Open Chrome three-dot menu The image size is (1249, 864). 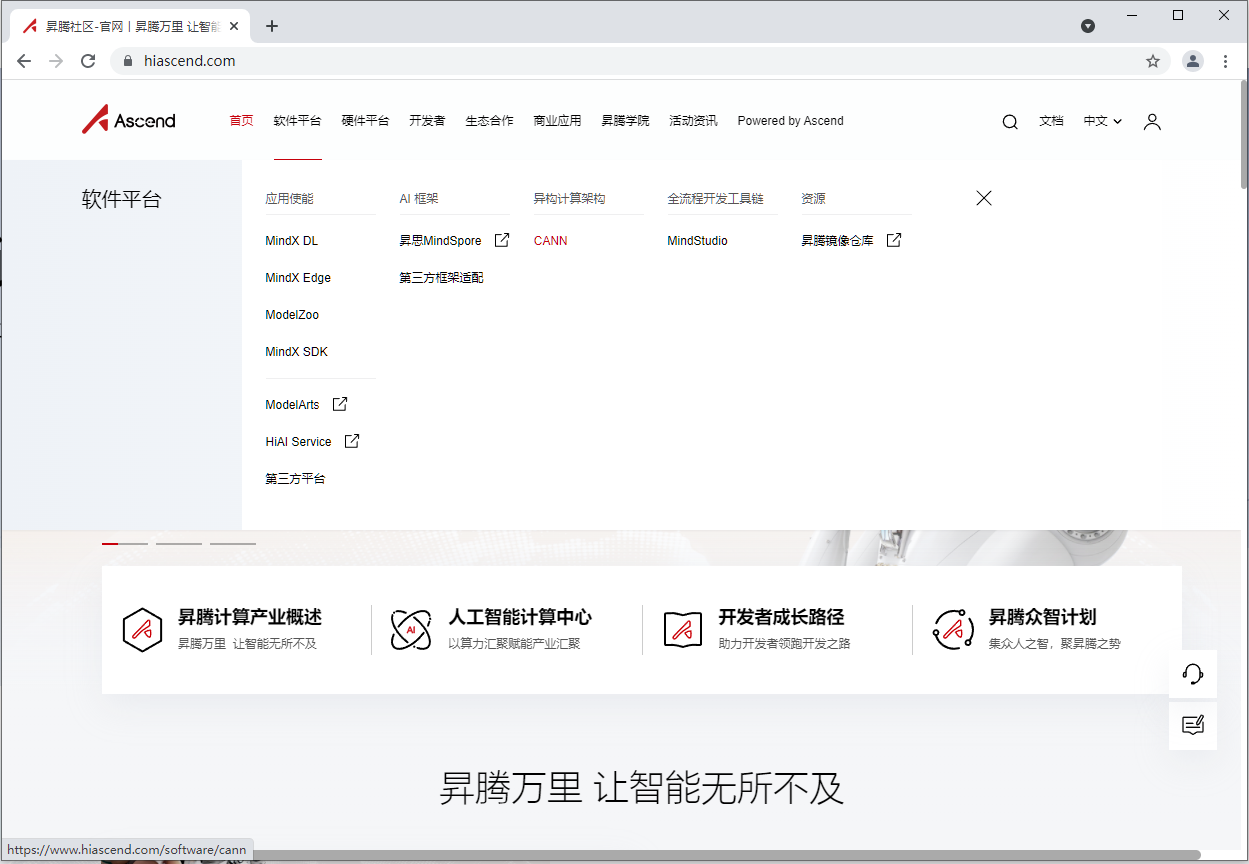pyautogui.click(x=1226, y=61)
